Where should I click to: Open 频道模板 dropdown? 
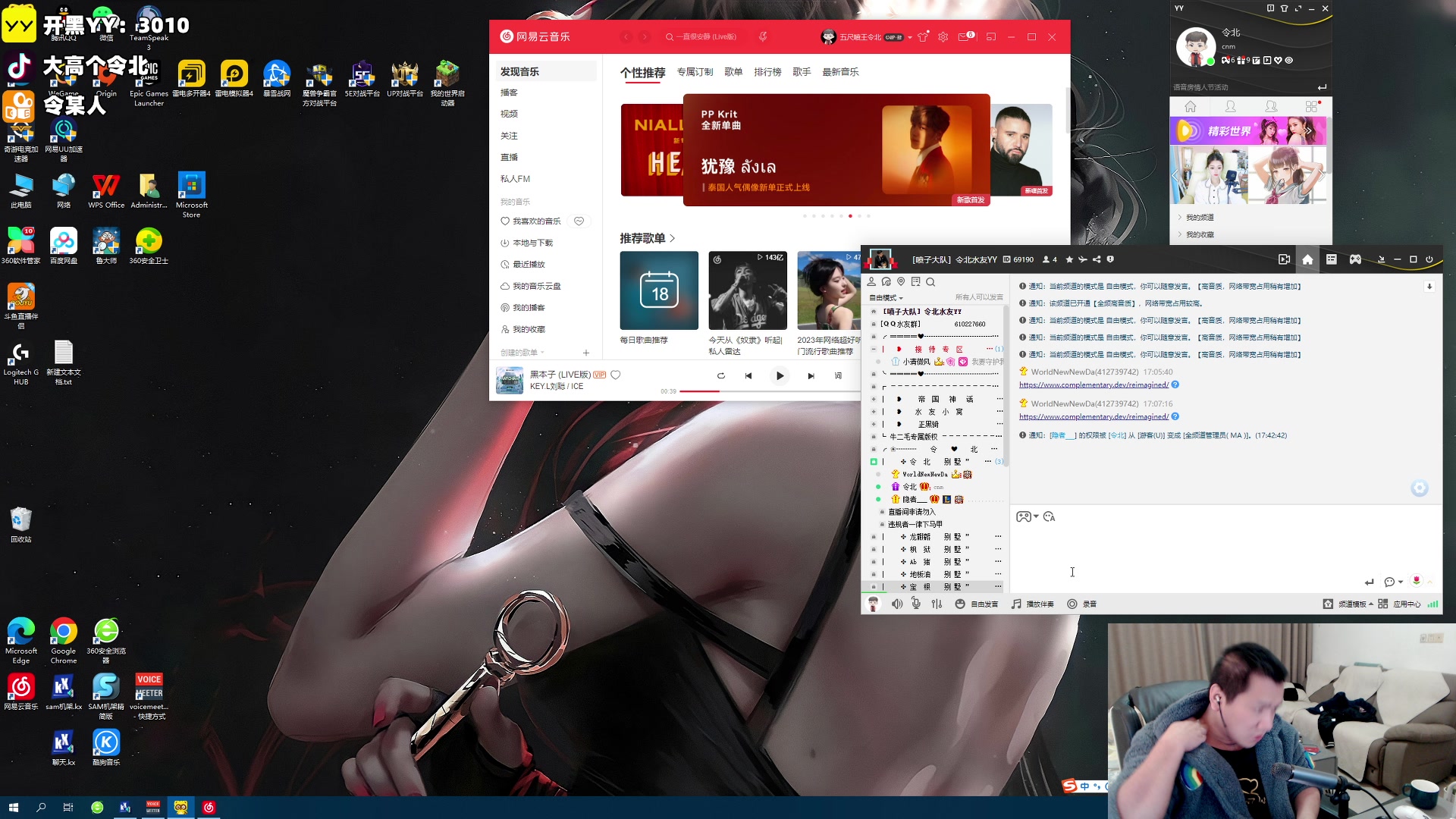coord(1348,604)
